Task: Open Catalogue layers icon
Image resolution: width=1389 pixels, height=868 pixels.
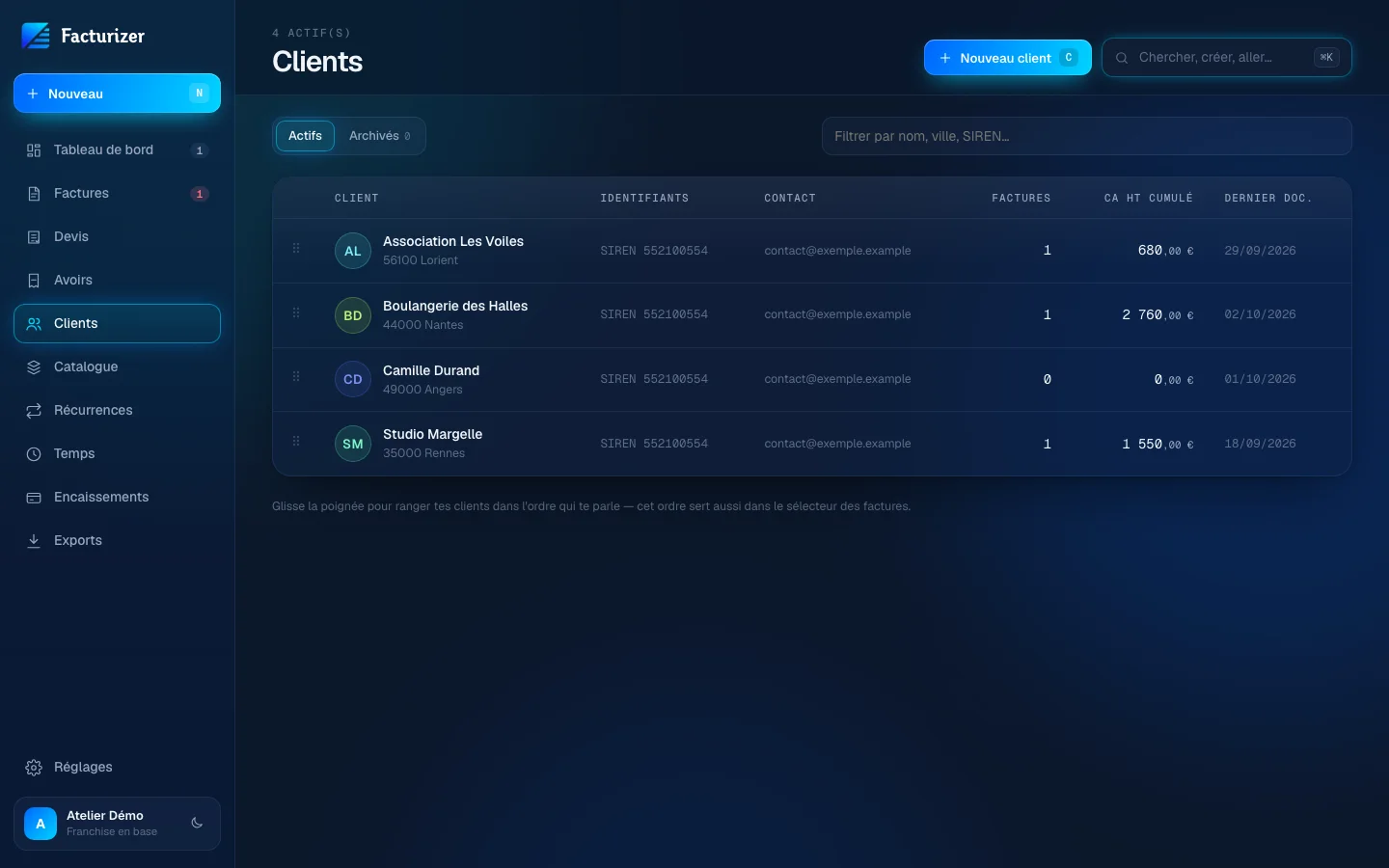Action: tap(34, 367)
